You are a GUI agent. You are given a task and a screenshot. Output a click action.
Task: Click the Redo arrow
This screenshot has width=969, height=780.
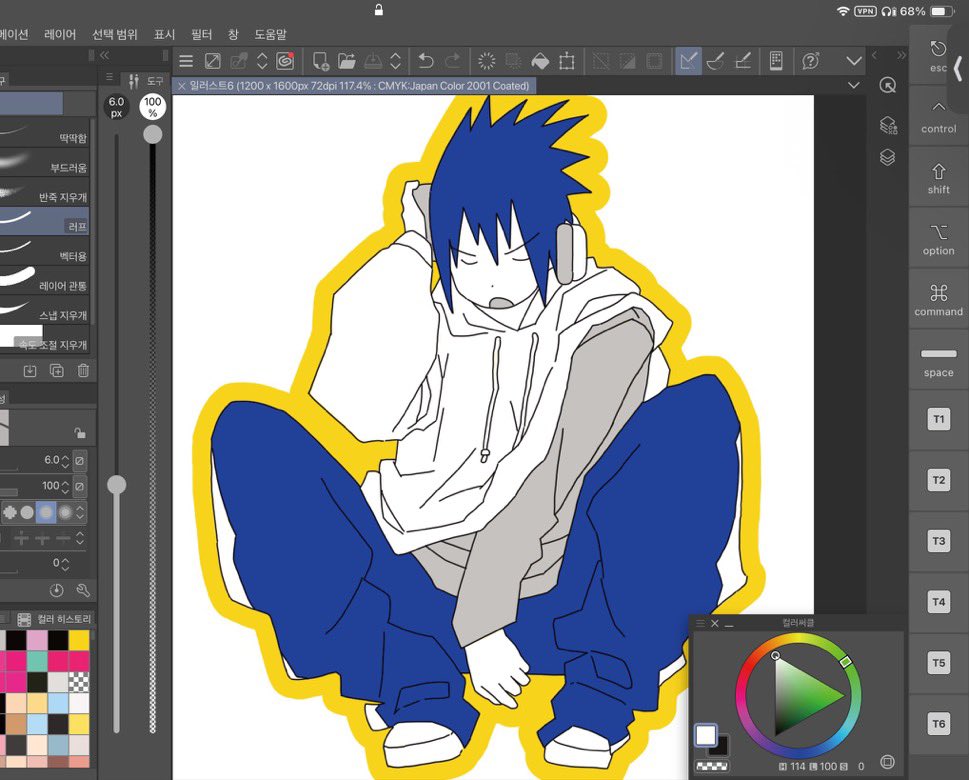click(453, 61)
